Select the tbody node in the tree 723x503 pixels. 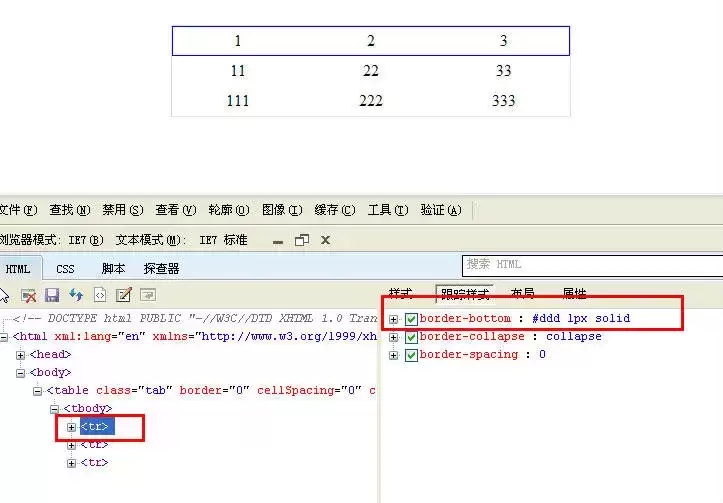88,409
